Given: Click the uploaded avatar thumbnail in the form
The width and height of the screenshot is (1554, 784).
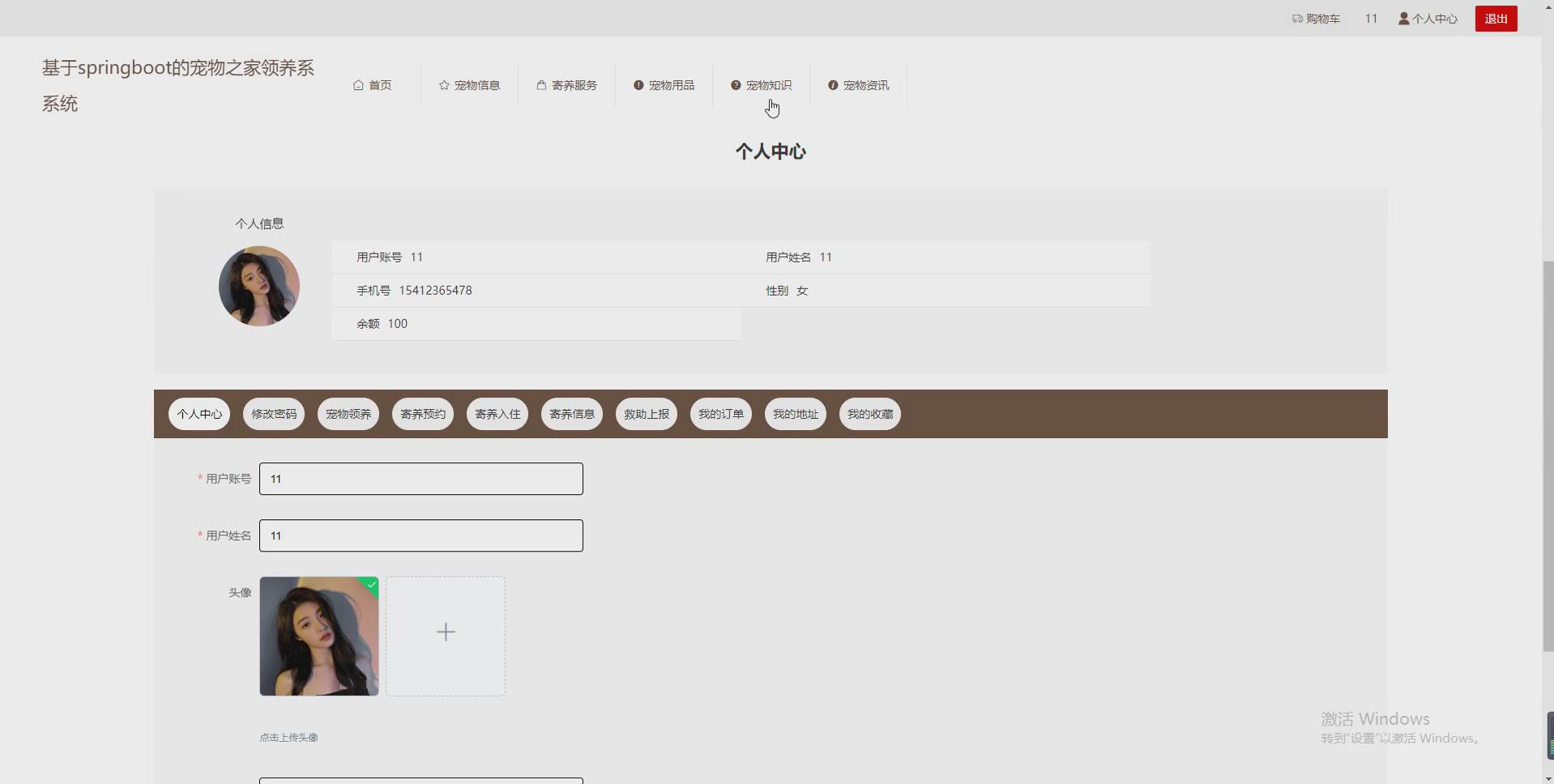Looking at the screenshot, I should point(319,636).
